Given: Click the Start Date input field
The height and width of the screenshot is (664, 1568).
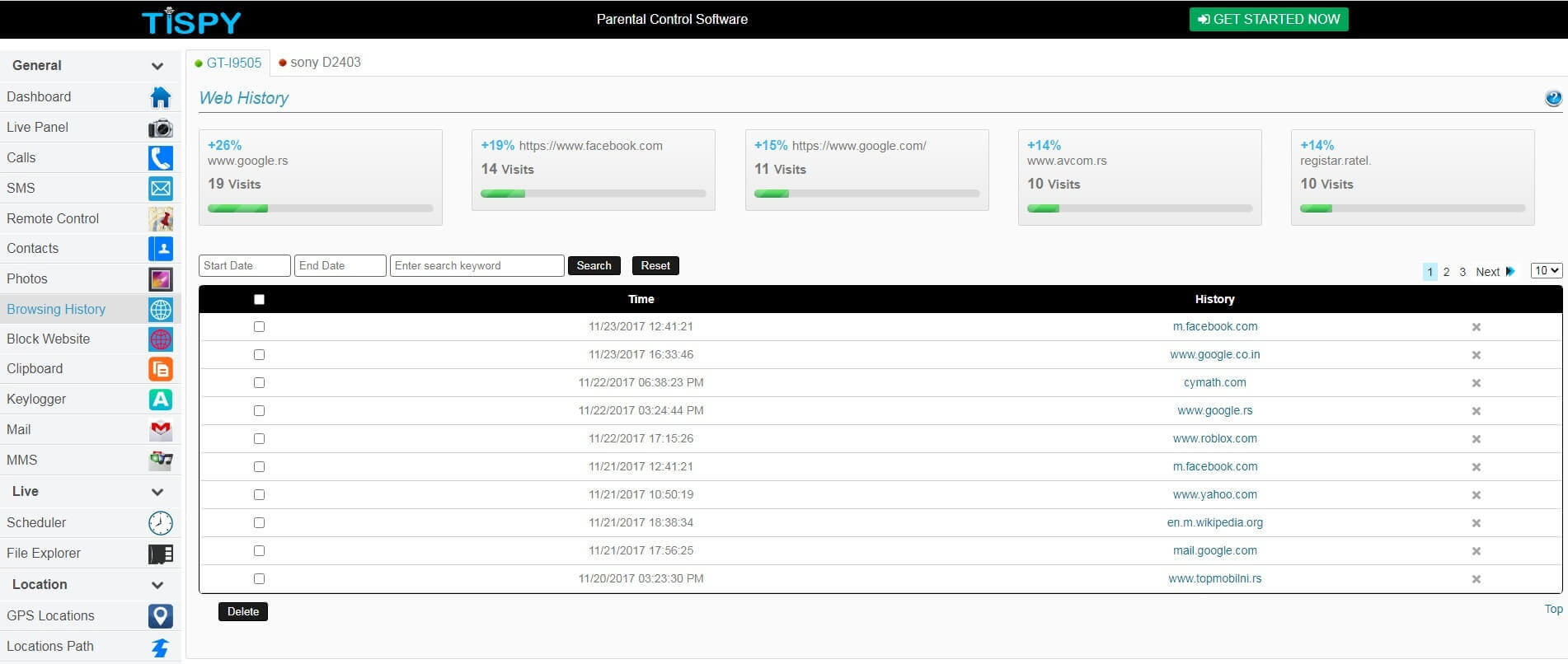Looking at the screenshot, I should [244, 266].
